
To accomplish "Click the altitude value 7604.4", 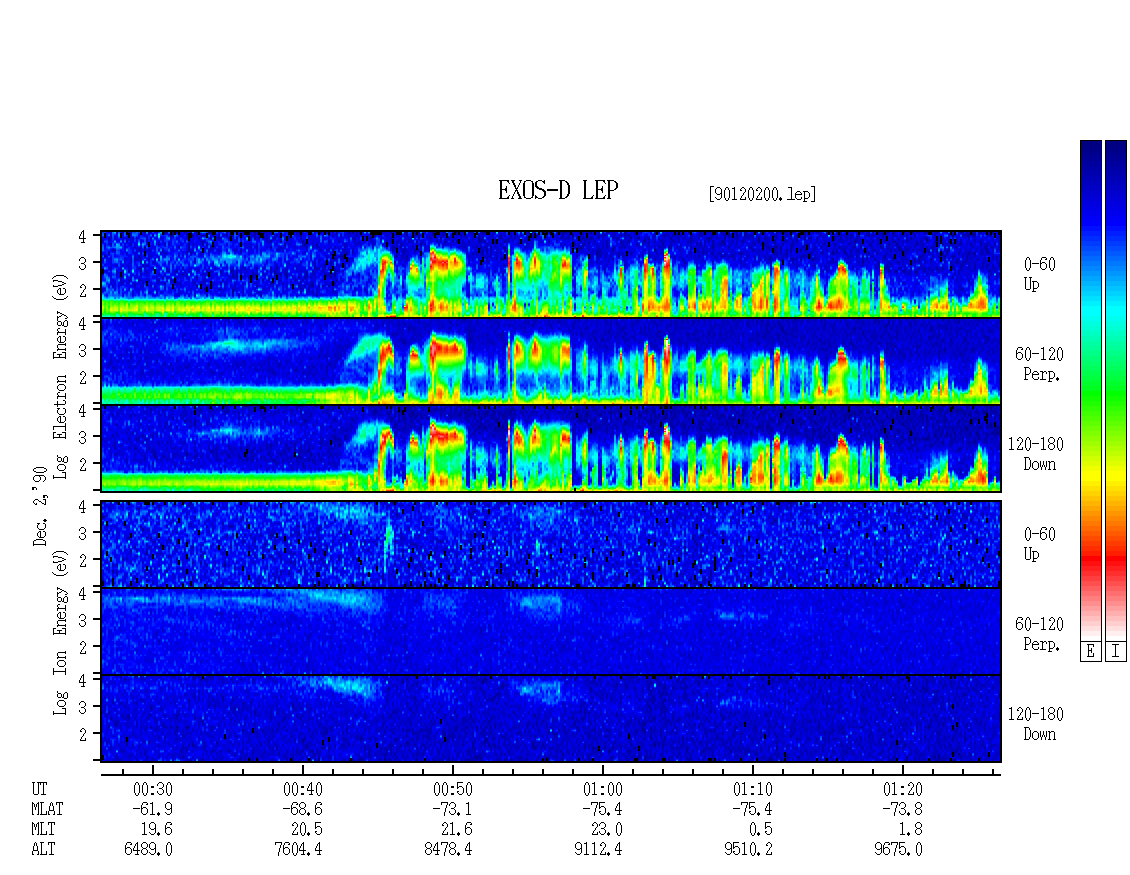I will (x=298, y=850).
